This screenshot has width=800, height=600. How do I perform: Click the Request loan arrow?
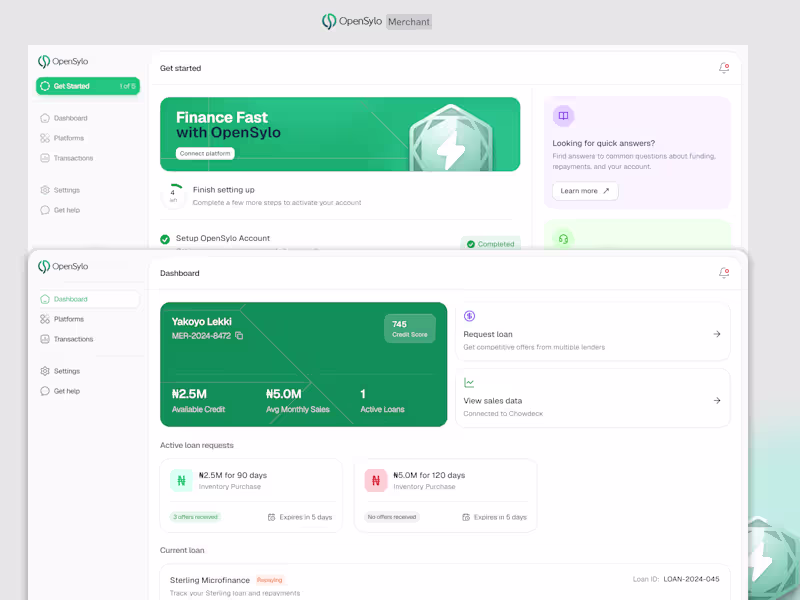(x=717, y=334)
